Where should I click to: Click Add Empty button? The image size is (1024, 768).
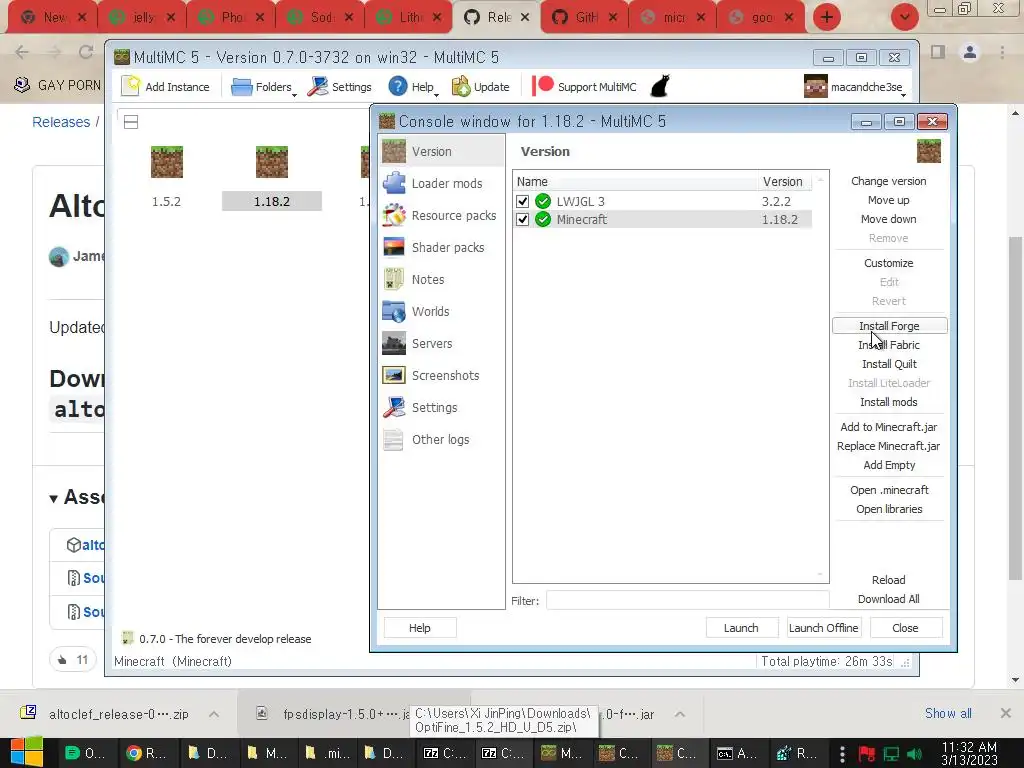[889, 465]
